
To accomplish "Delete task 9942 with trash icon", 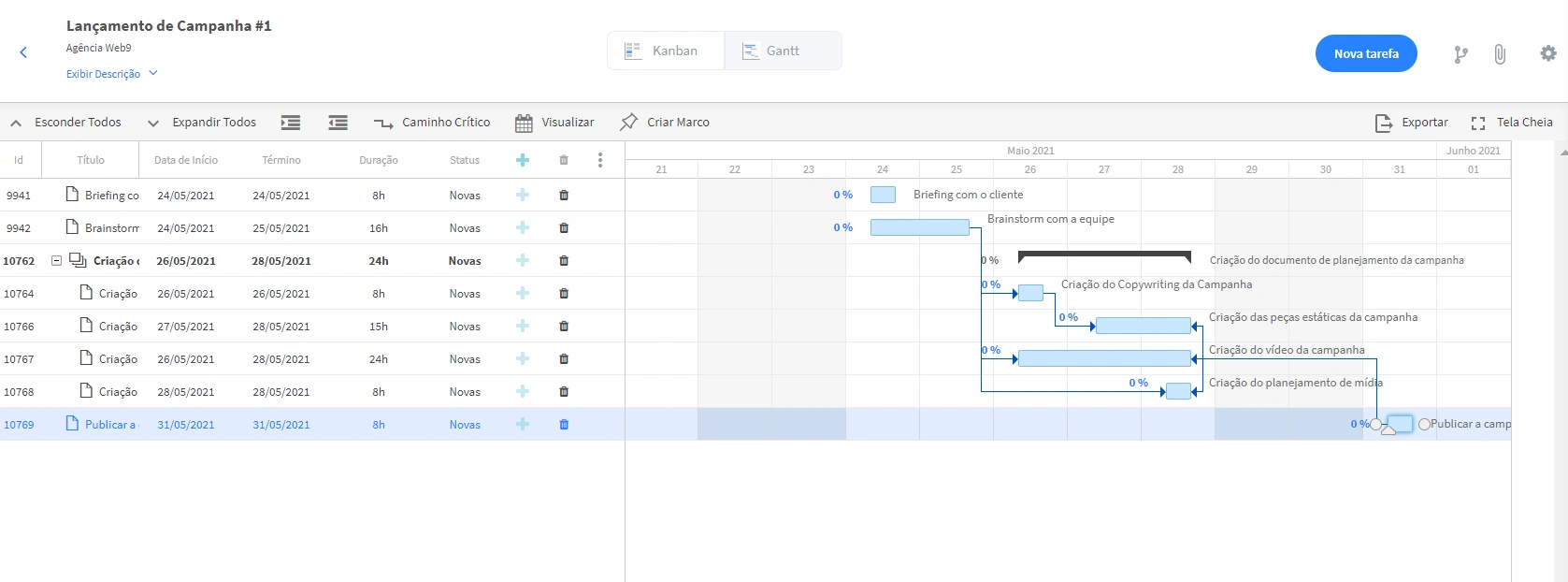I will 564,228.
